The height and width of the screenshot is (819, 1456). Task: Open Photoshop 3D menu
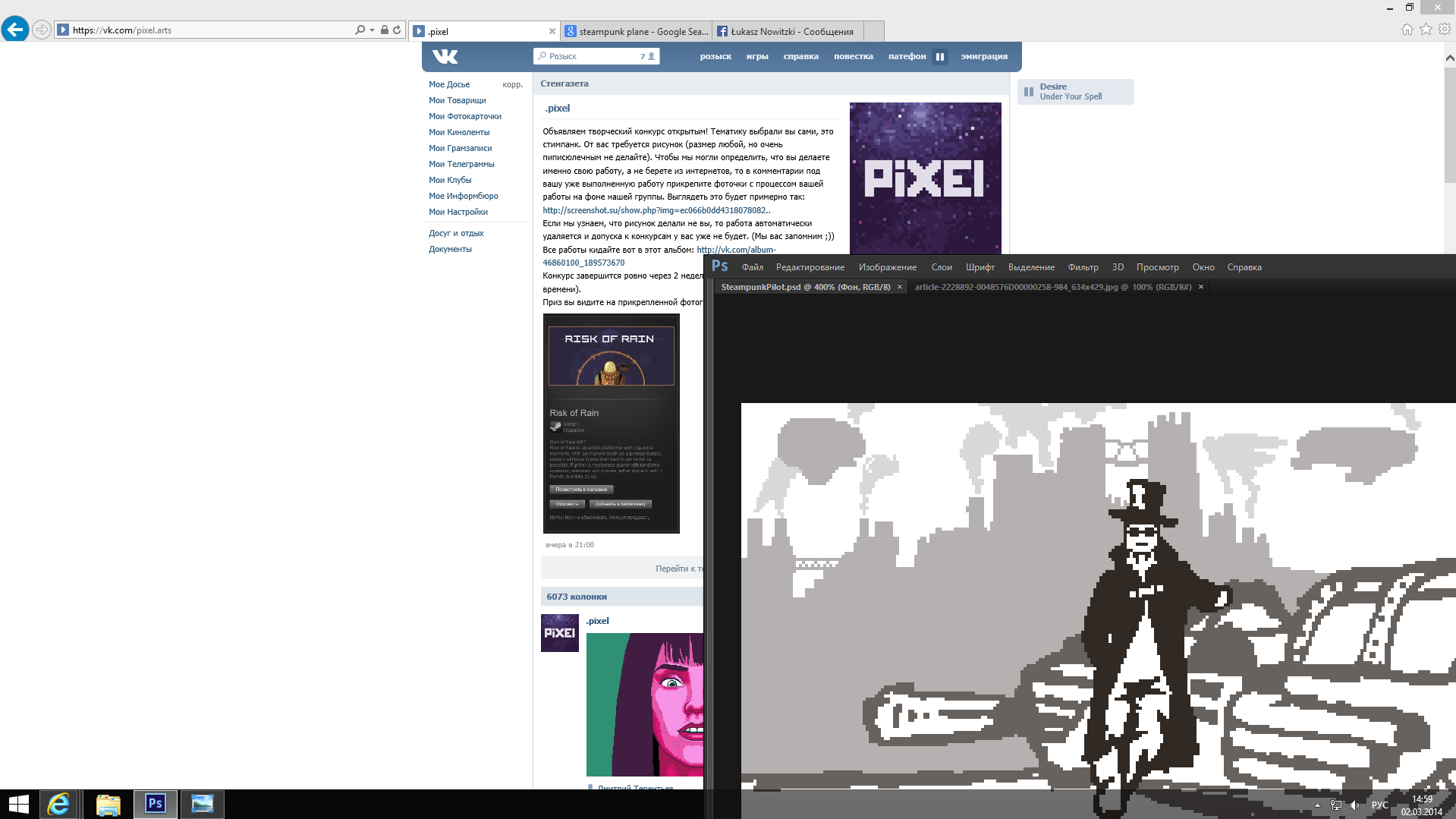(1118, 267)
